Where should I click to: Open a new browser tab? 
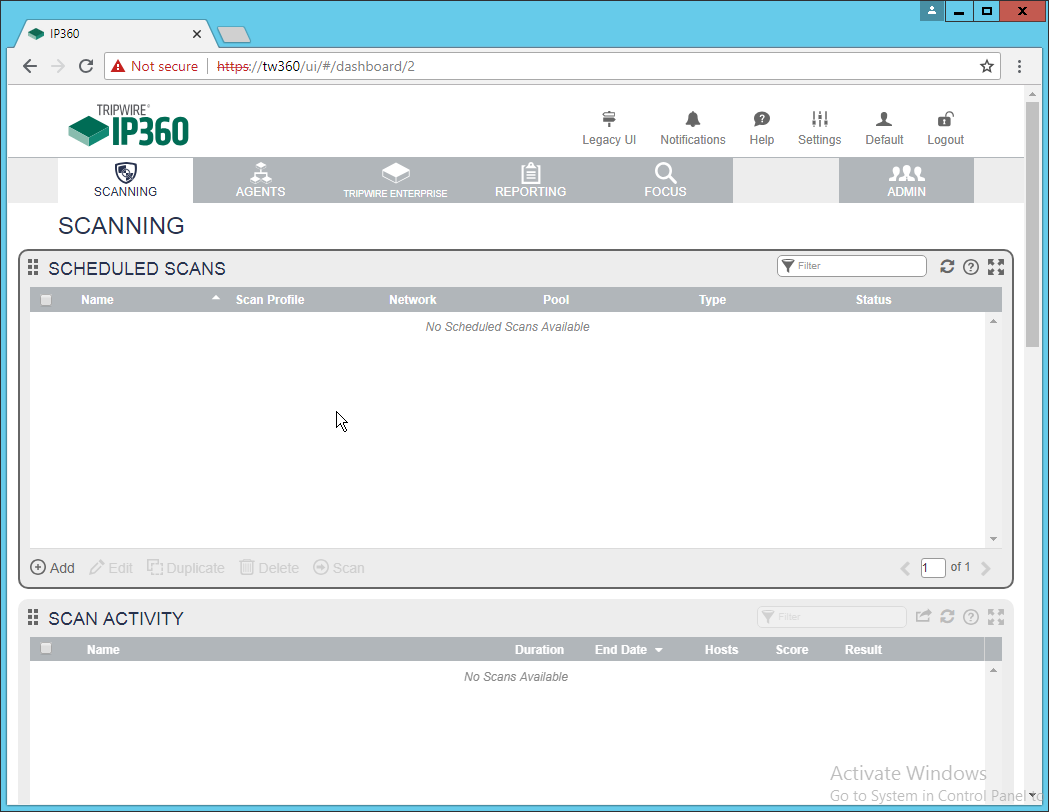click(233, 34)
